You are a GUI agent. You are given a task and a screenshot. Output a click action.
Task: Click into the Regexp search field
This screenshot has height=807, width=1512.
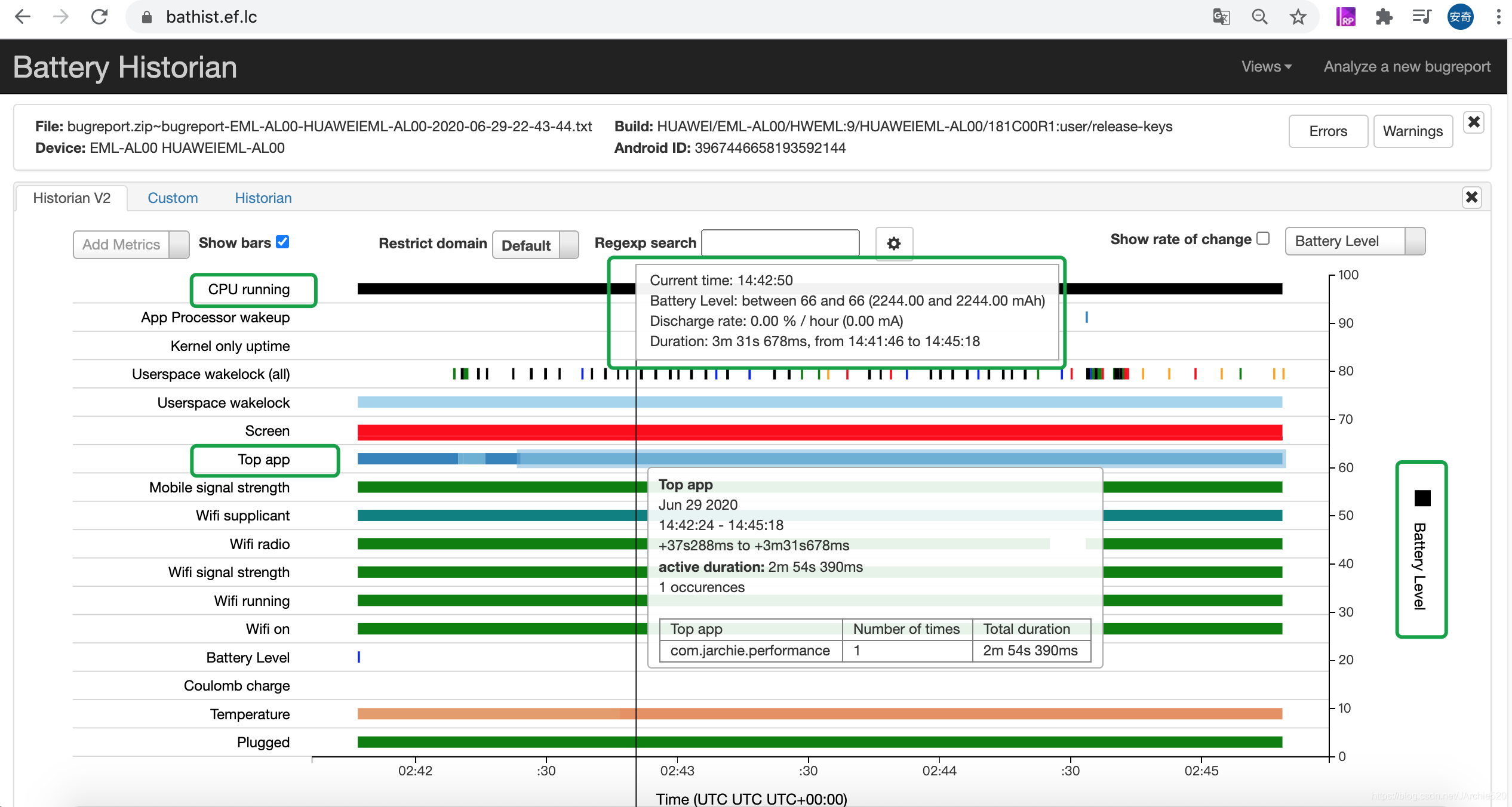tap(779, 243)
